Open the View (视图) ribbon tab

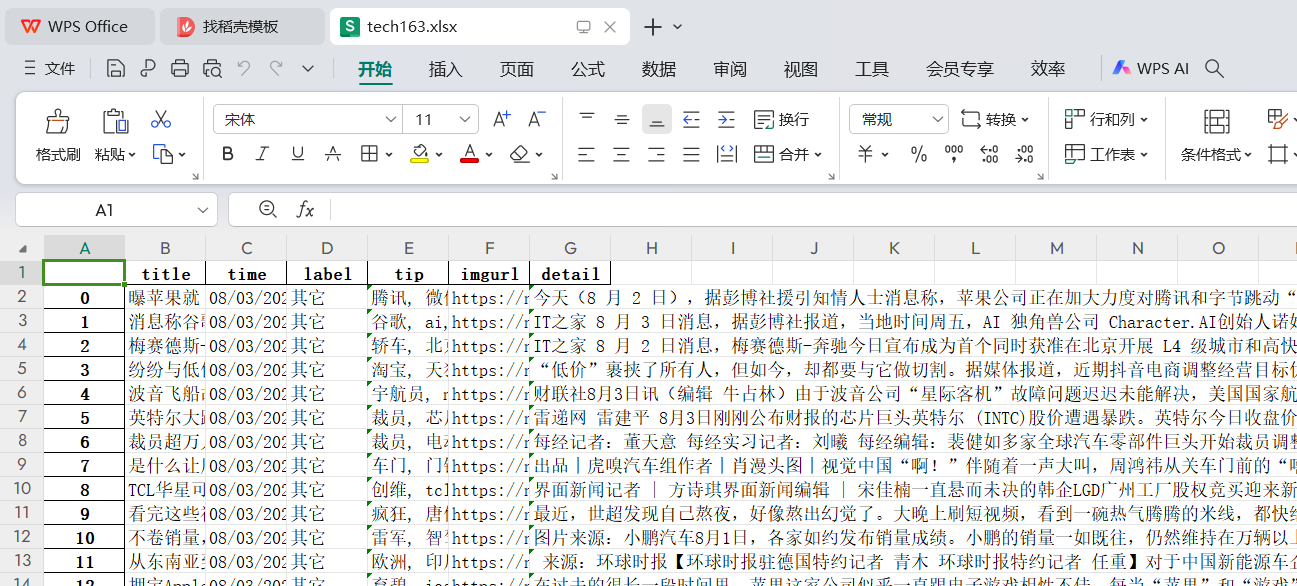(801, 69)
